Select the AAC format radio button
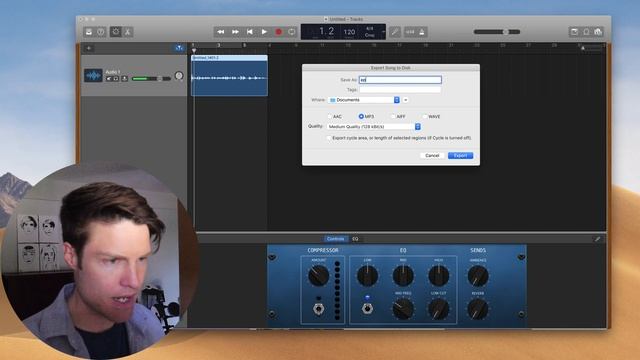Viewport: 640px width, 360px height. tap(330, 116)
